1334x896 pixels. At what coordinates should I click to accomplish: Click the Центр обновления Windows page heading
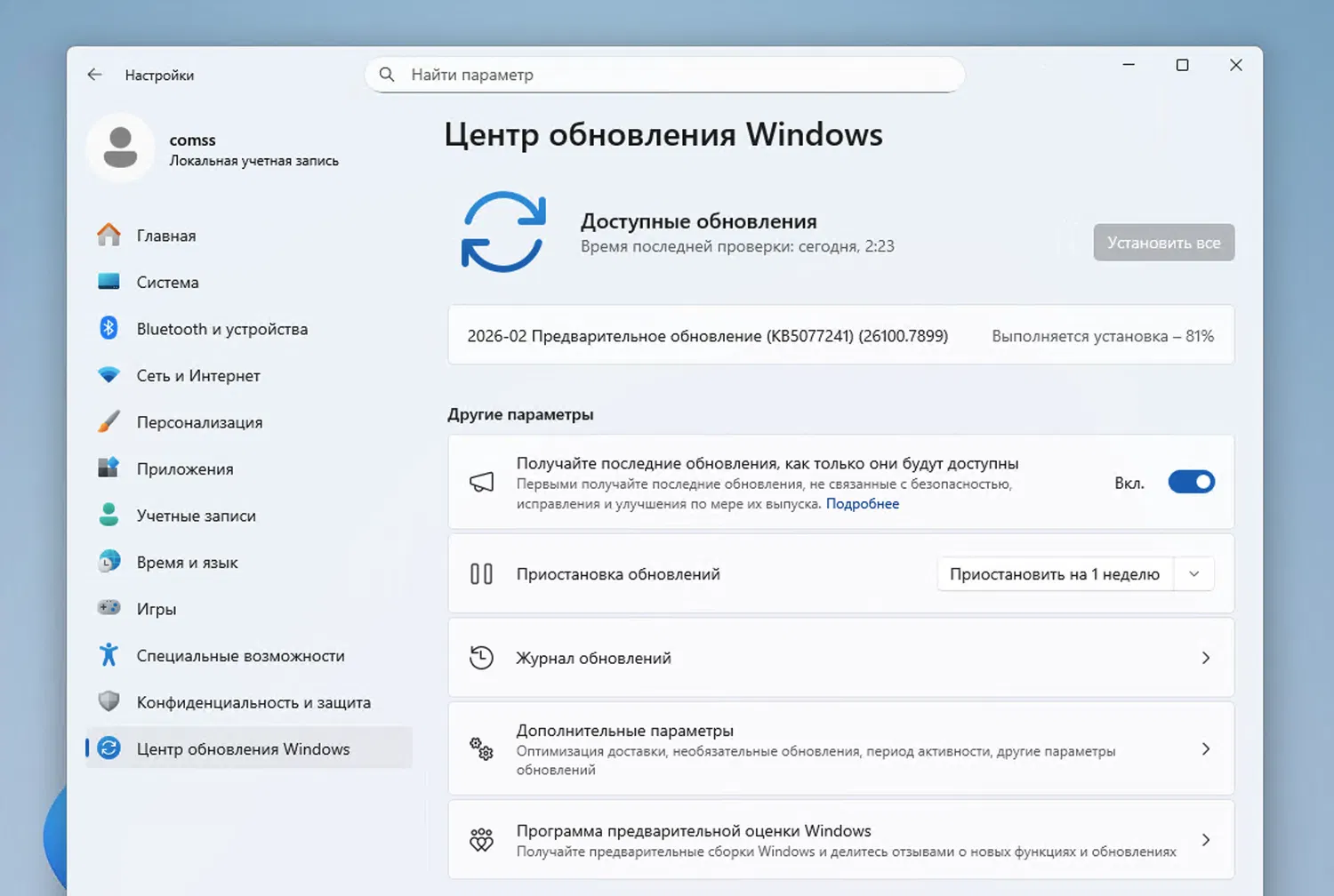click(x=663, y=135)
